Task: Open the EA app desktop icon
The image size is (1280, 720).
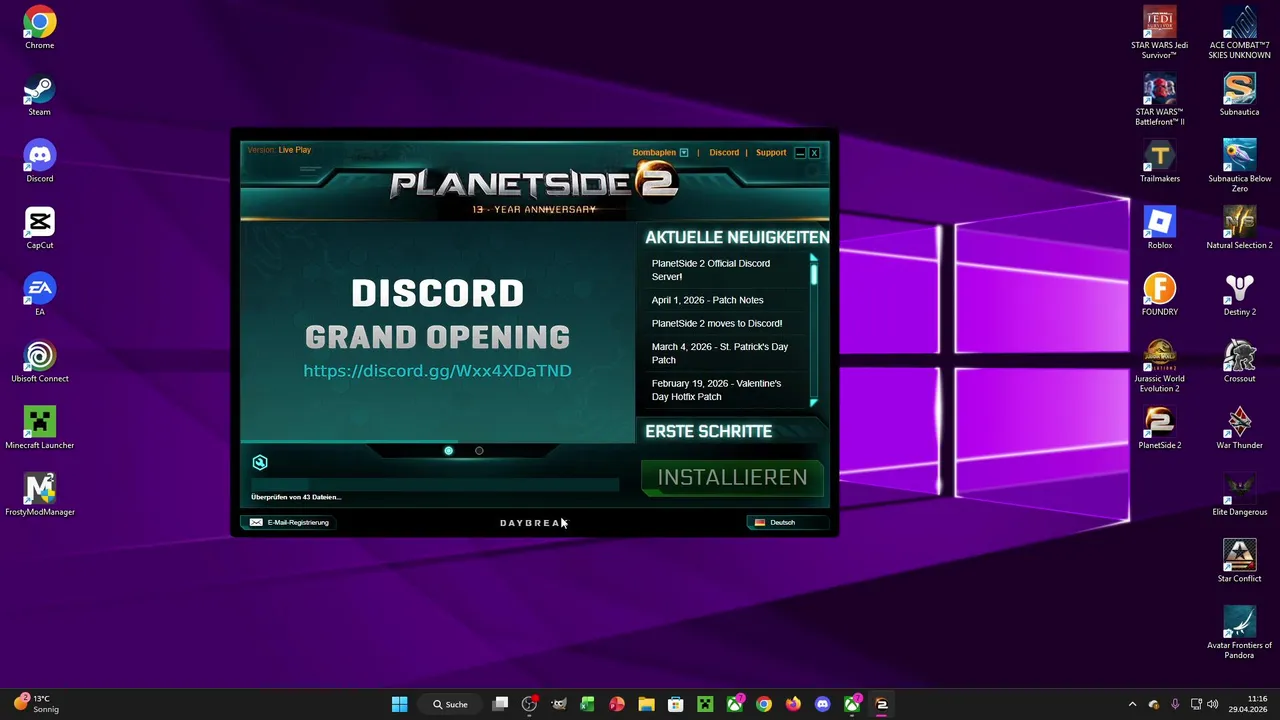Action: (x=40, y=295)
